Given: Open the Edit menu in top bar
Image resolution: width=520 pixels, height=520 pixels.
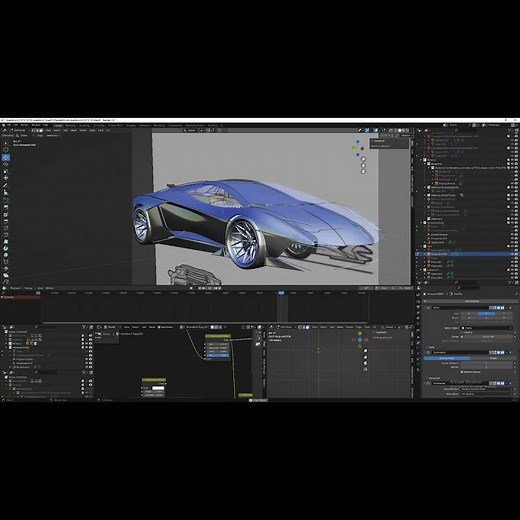Looking at the screenshot, I should [x=16, y=125].
